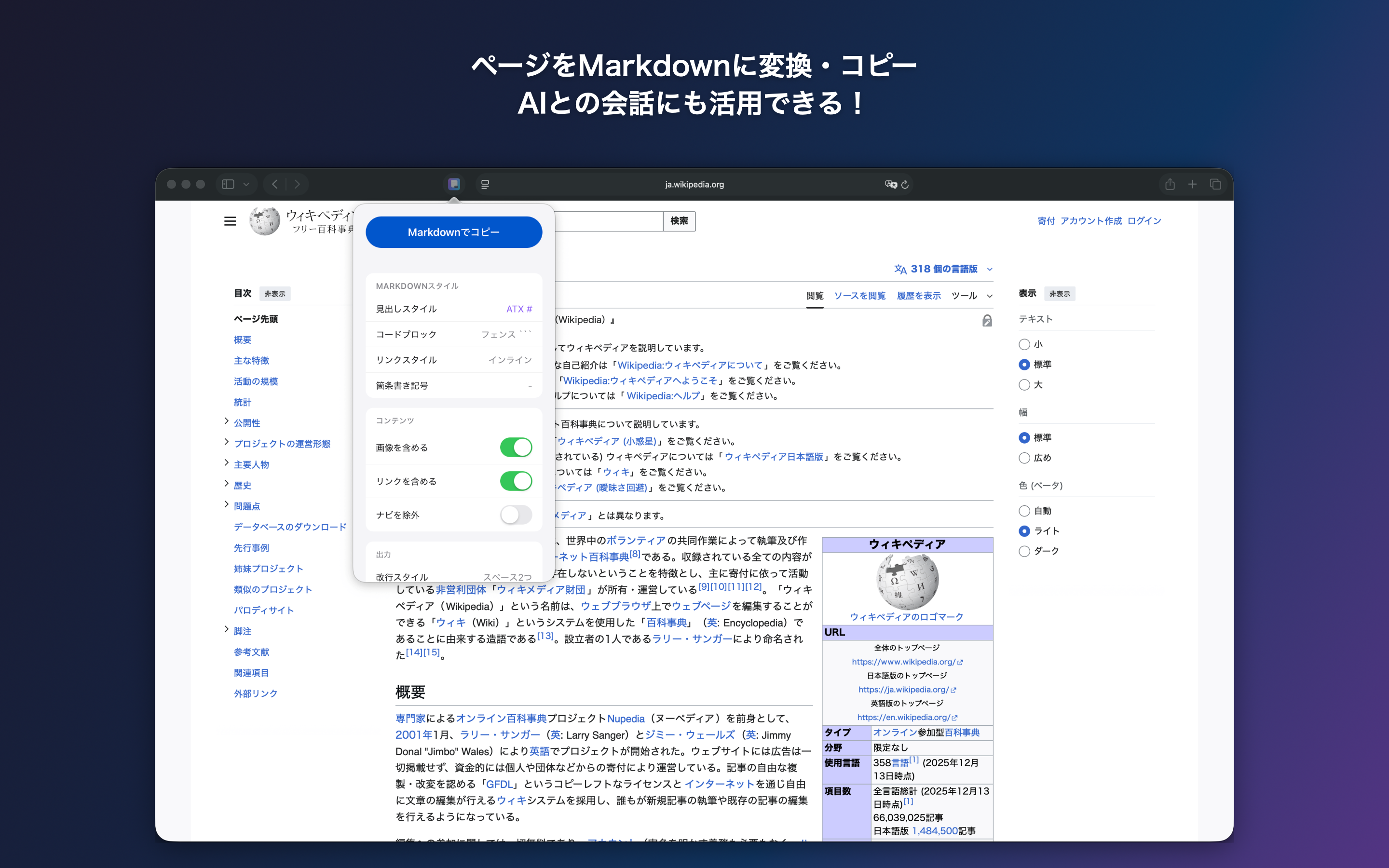Switch to ソースを閲覧 tab

(x=859, y=296)
